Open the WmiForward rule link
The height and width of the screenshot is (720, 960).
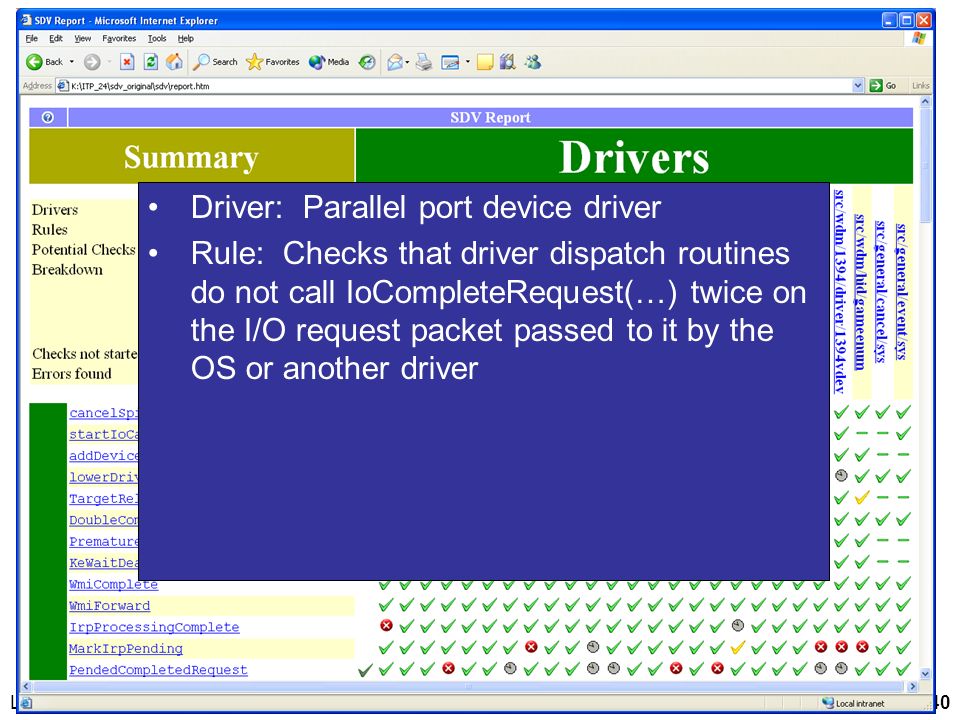tap(110, 606)
